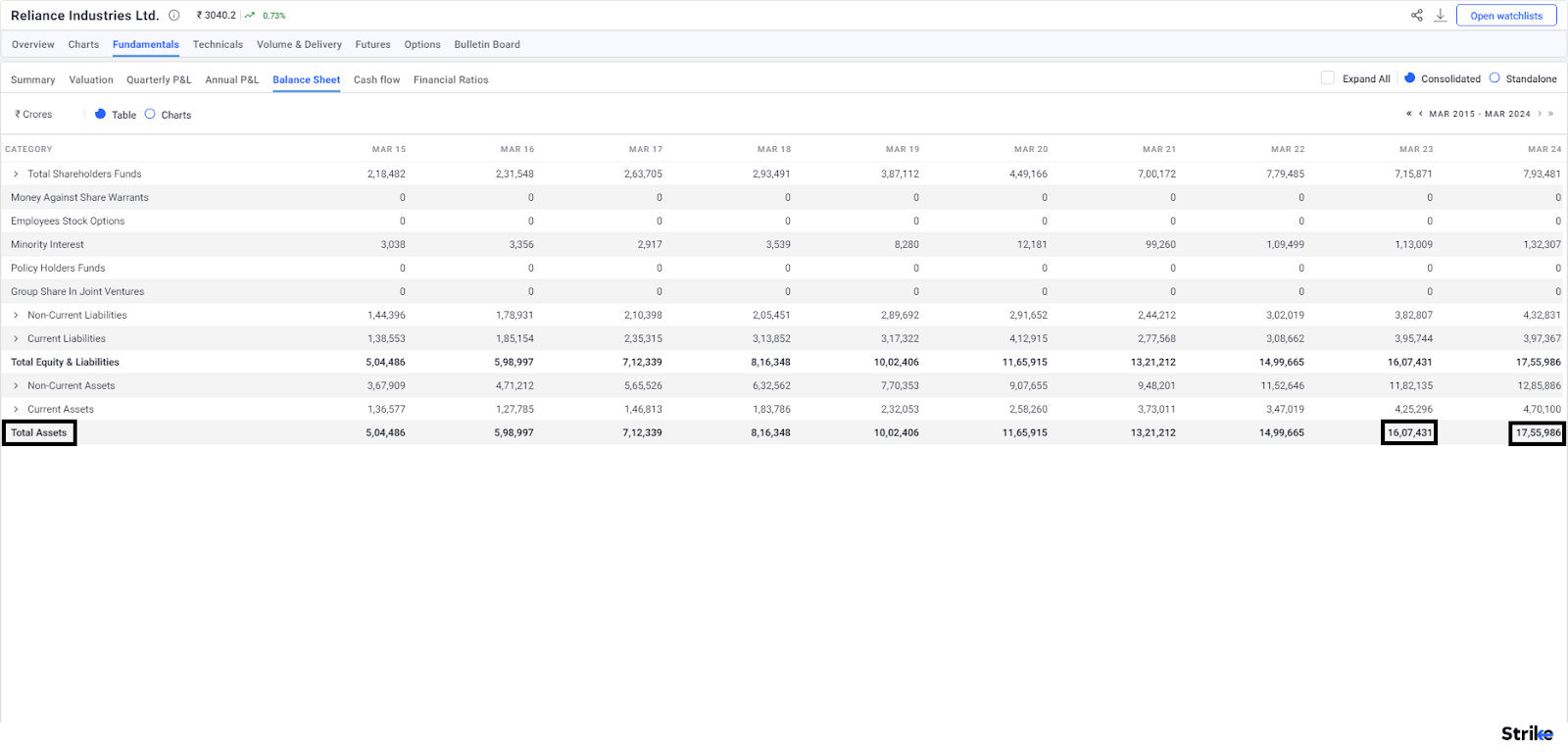Click the Minority Interest row label
Viewport: 1568px width, 752px height.
click(47, 244)
